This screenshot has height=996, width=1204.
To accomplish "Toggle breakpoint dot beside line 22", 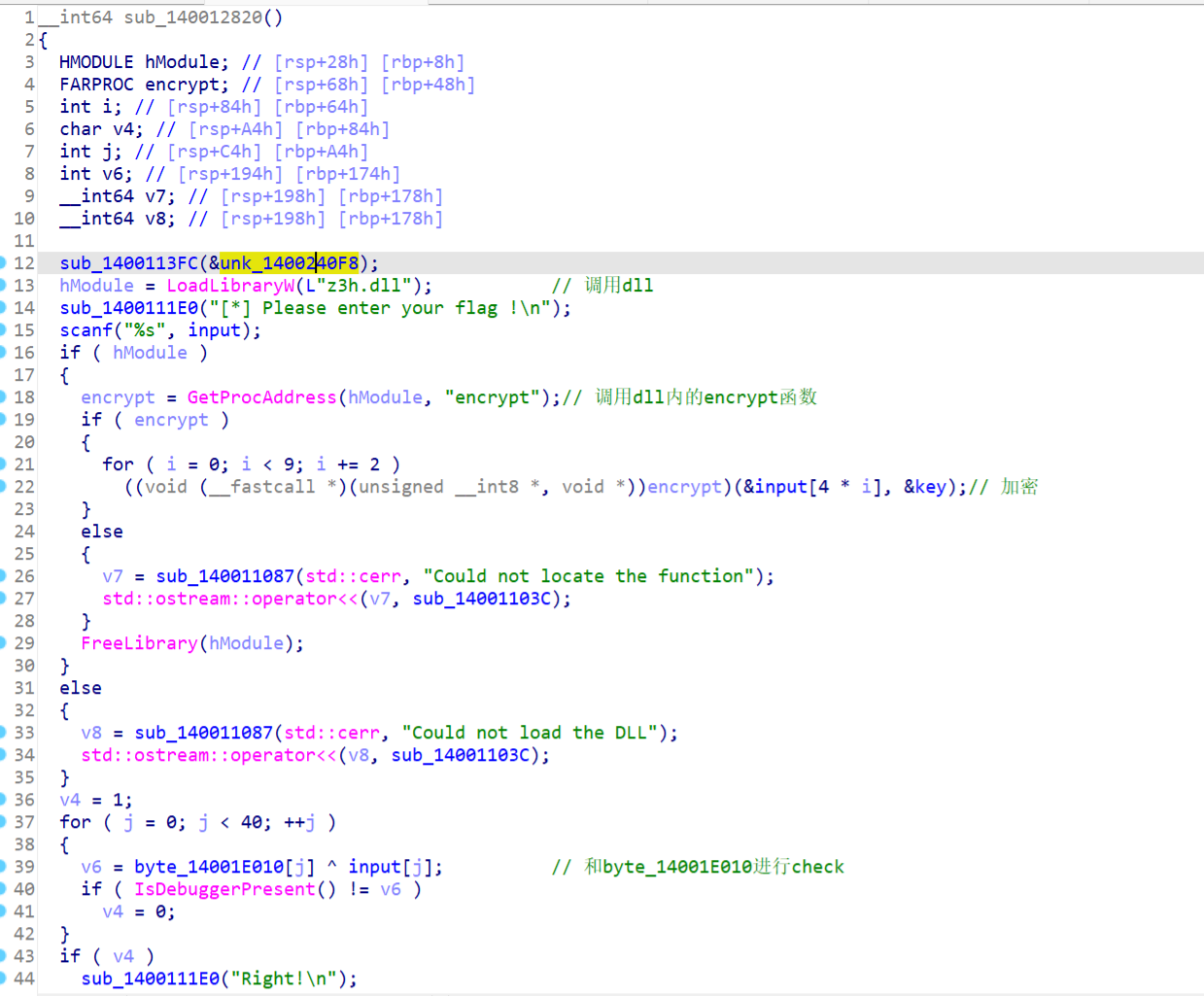I will 3,487.
